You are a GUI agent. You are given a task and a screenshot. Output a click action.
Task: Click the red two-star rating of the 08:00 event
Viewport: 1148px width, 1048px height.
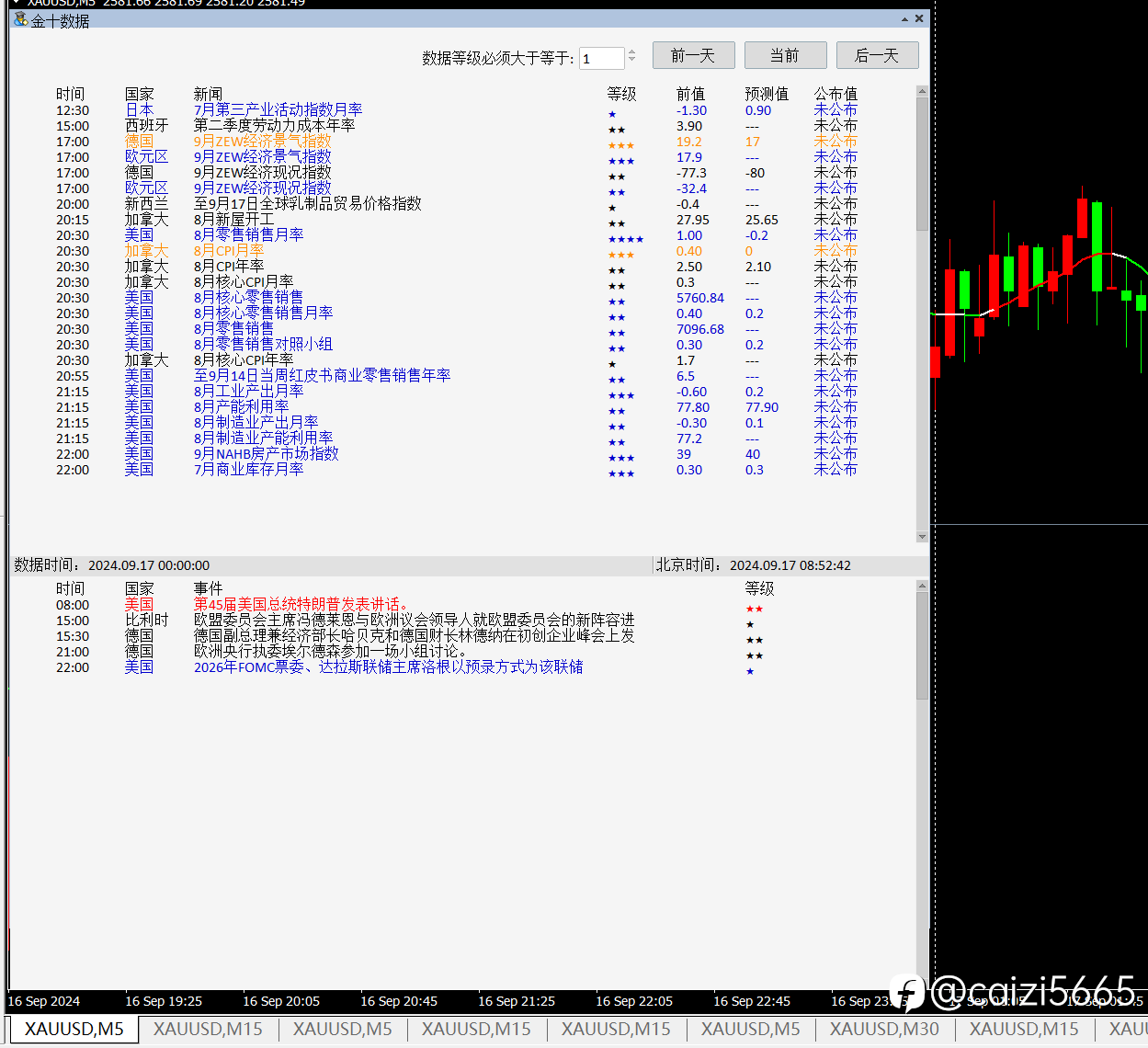coord(755,609)
